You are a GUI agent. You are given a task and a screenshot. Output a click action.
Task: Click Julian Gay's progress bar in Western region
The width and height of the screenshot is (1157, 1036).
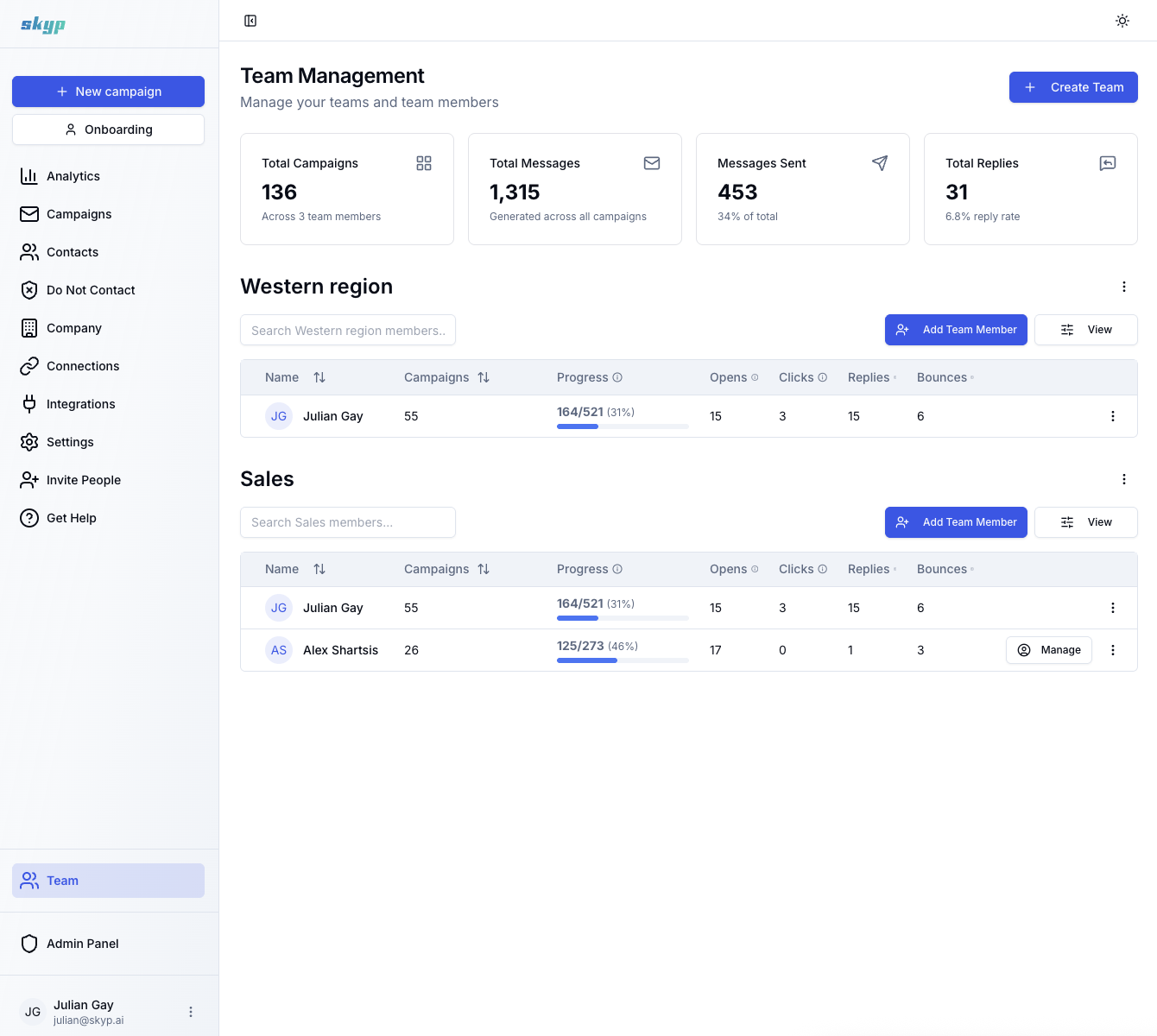tap(622, 426)
